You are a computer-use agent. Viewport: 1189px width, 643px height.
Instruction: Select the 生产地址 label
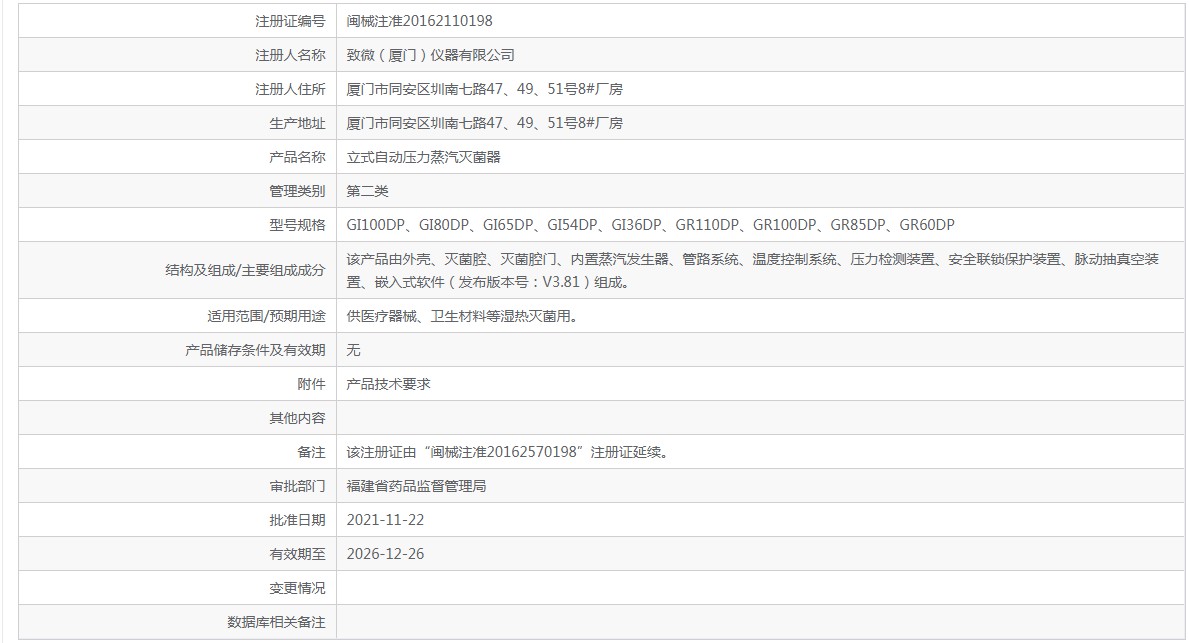(x=297, y=124)
